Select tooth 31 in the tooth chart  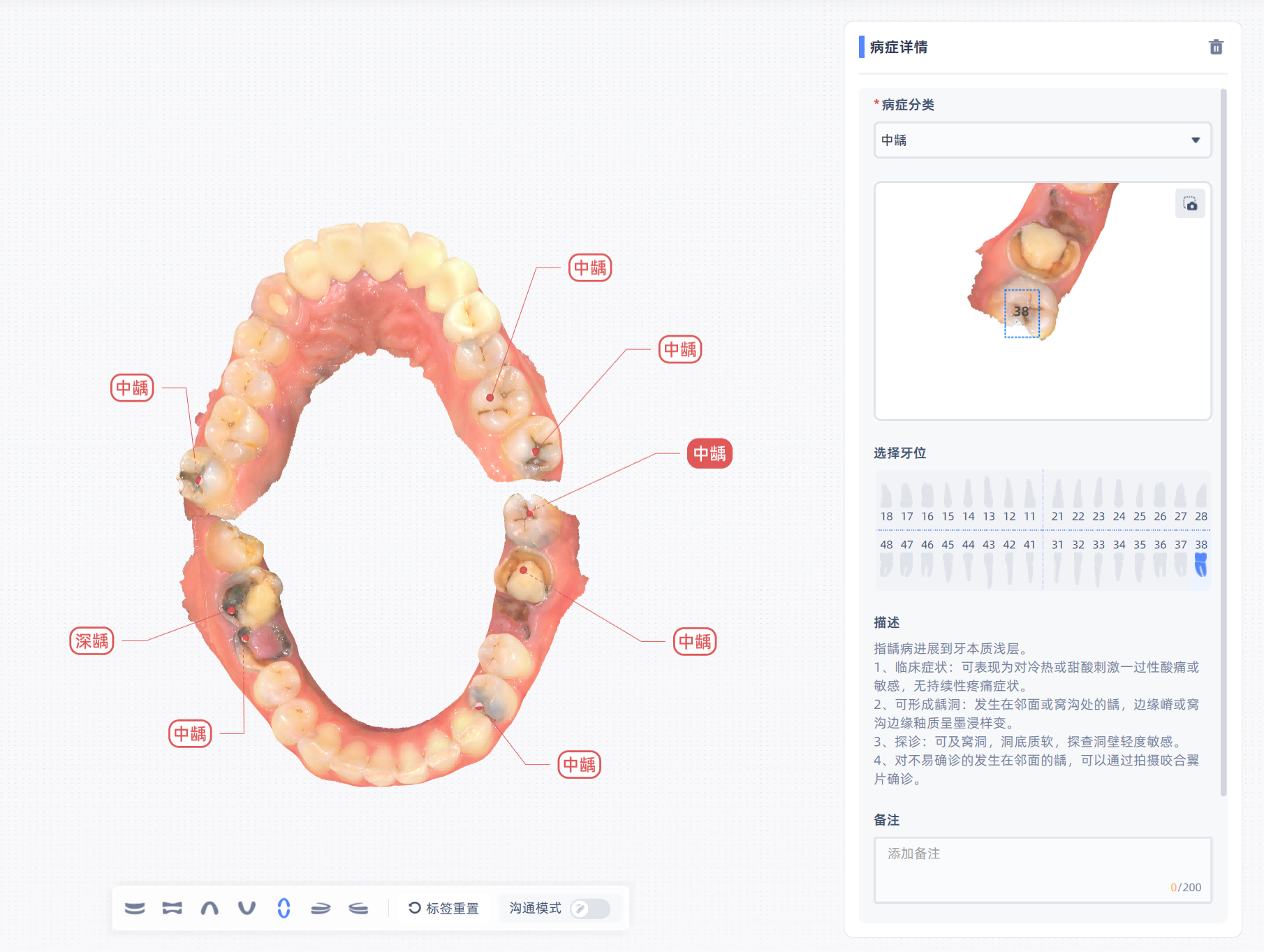pos(1057,560)
